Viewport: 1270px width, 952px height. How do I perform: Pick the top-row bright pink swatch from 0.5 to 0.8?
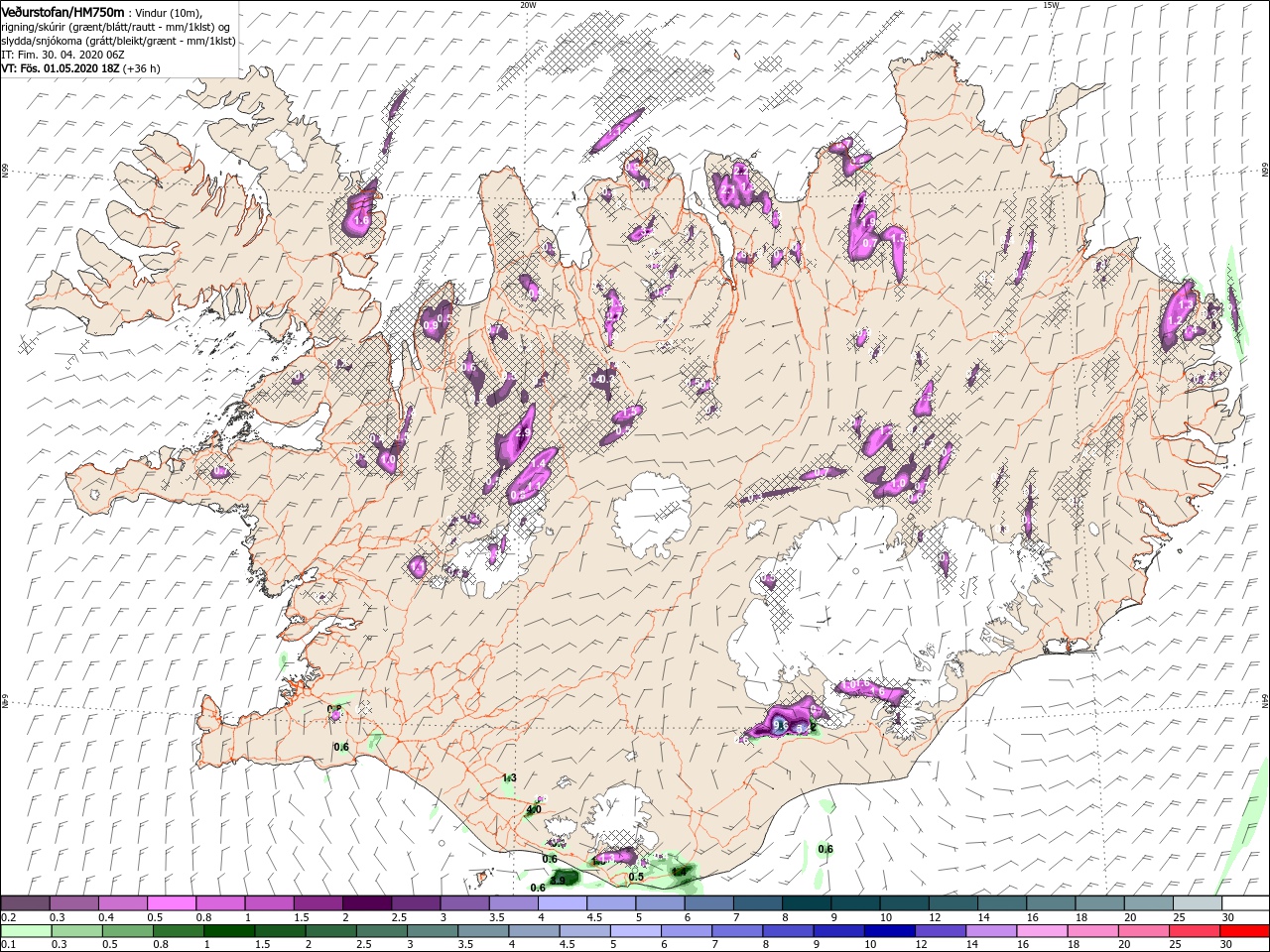(x=171, y=903)
